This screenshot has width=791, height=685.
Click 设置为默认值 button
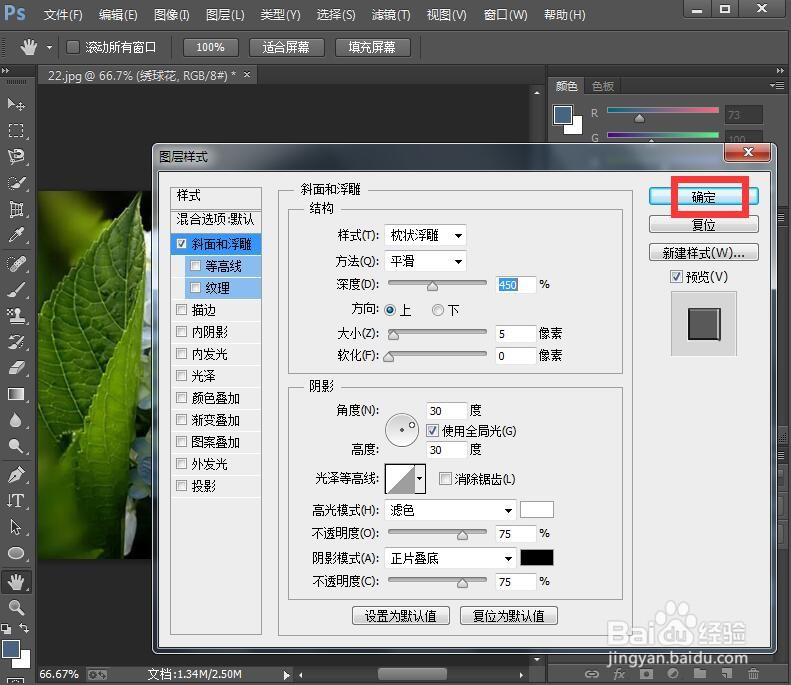point(401,615)
